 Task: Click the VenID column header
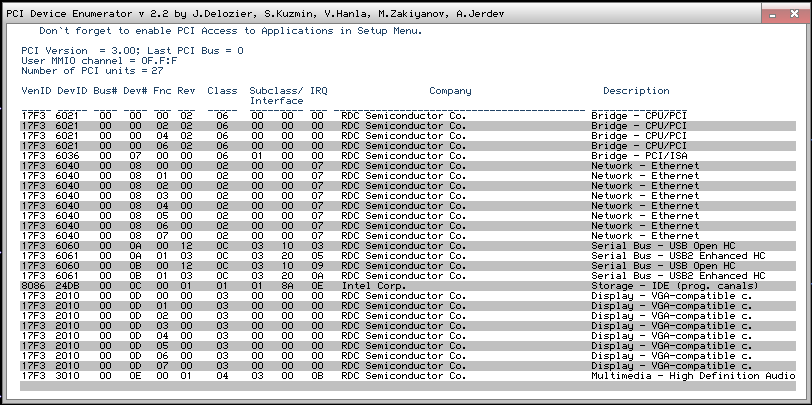36,91
